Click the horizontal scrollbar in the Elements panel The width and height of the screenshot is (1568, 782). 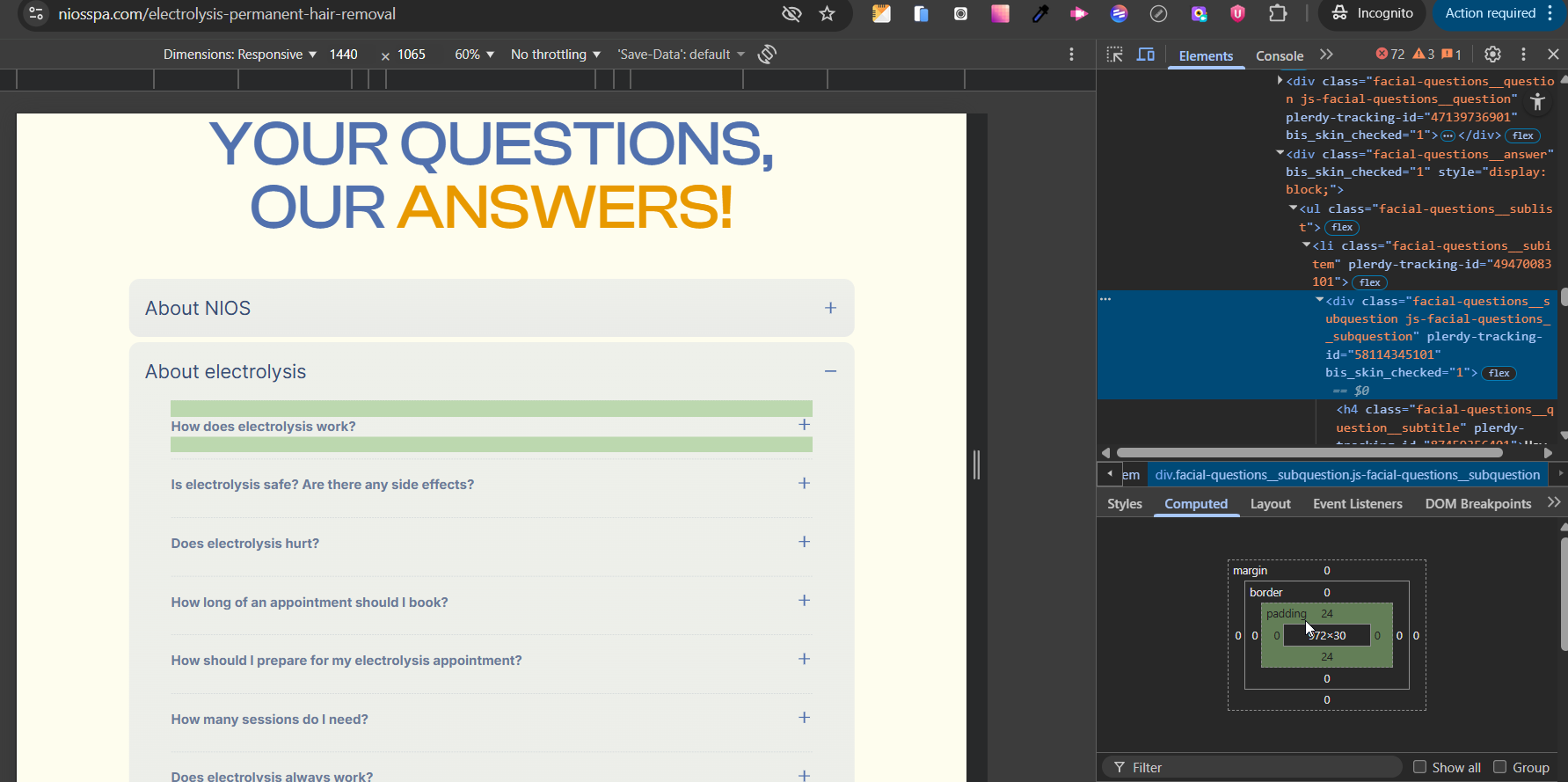coord(1310,452)
